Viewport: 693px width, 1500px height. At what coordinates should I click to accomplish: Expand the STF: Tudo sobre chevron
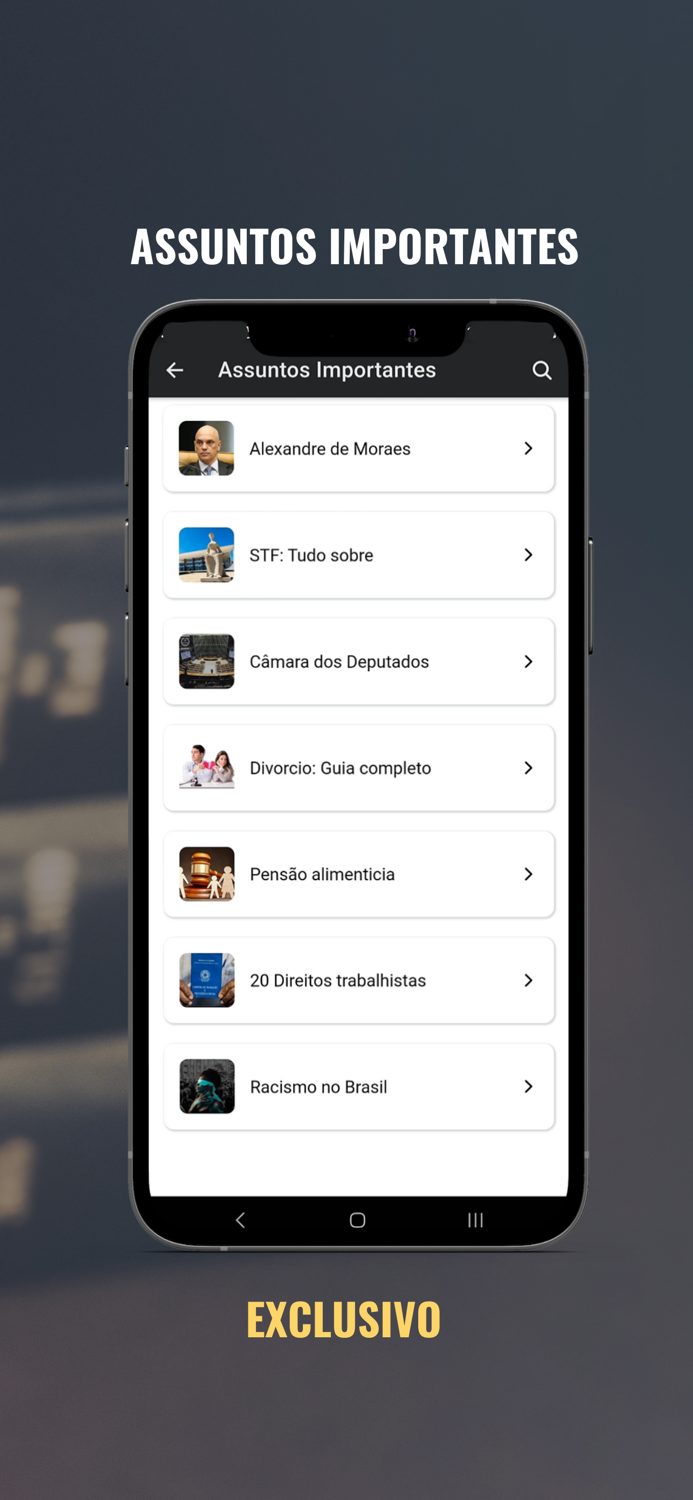[x=528, y=555]
